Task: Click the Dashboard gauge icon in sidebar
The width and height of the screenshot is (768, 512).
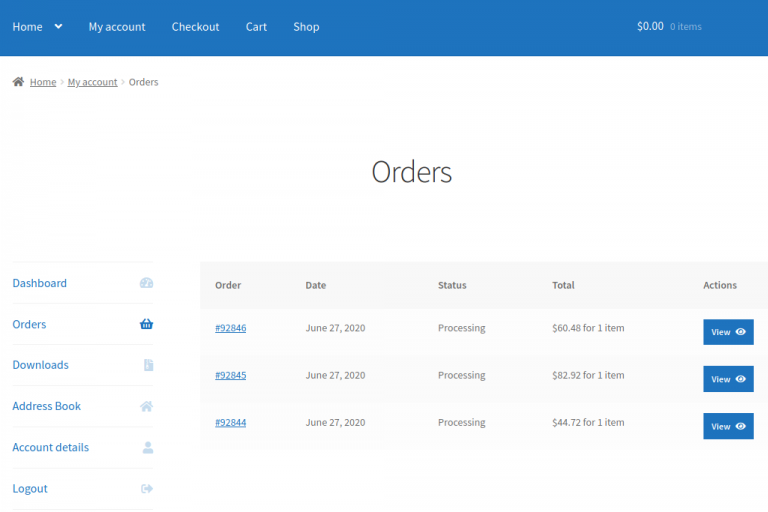Action: 146,283
